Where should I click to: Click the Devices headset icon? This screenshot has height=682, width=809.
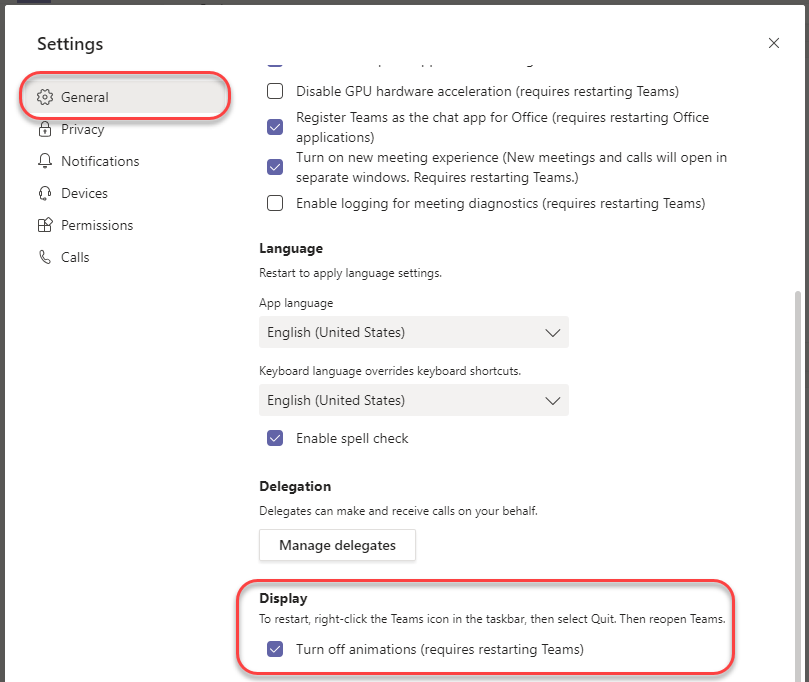tap(44, 193)
